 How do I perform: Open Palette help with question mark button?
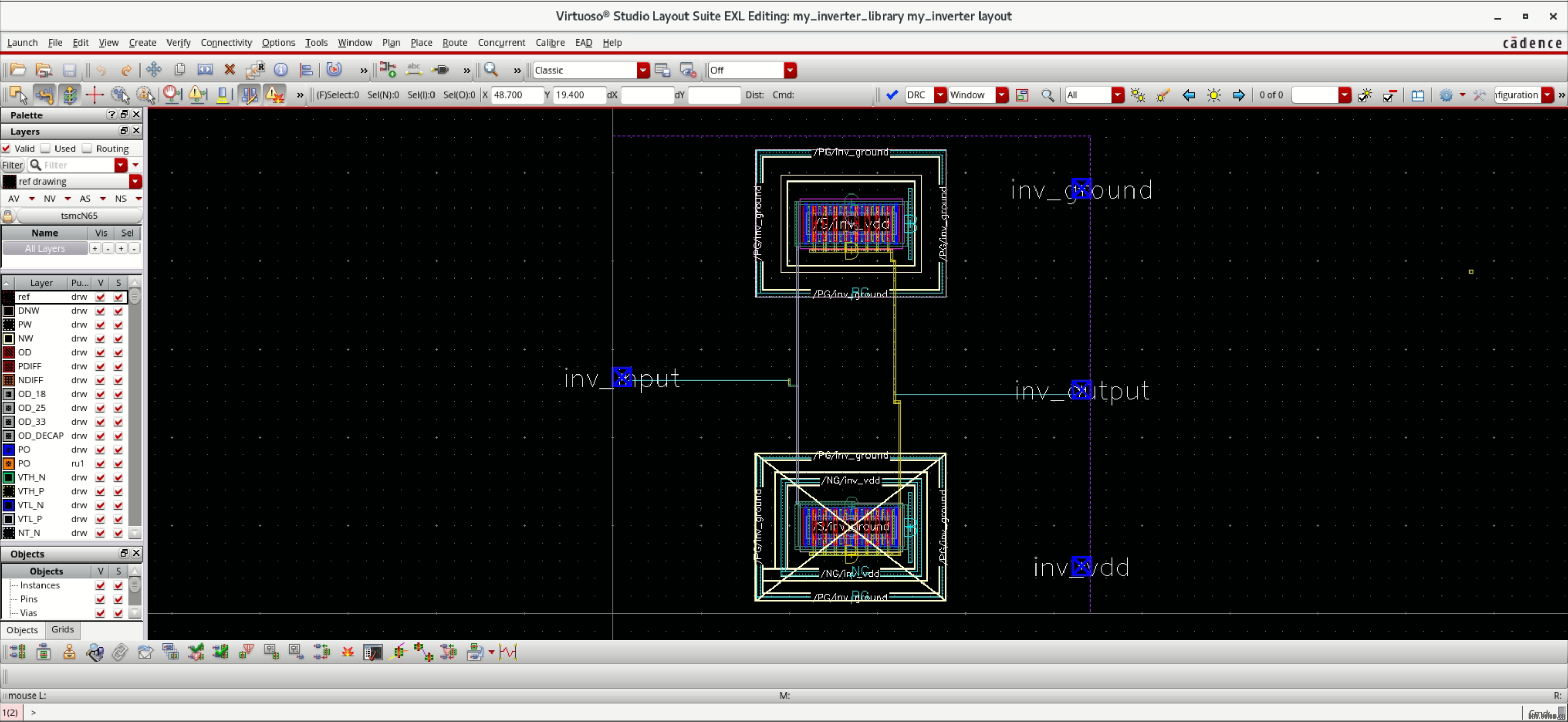coord(111,115)
